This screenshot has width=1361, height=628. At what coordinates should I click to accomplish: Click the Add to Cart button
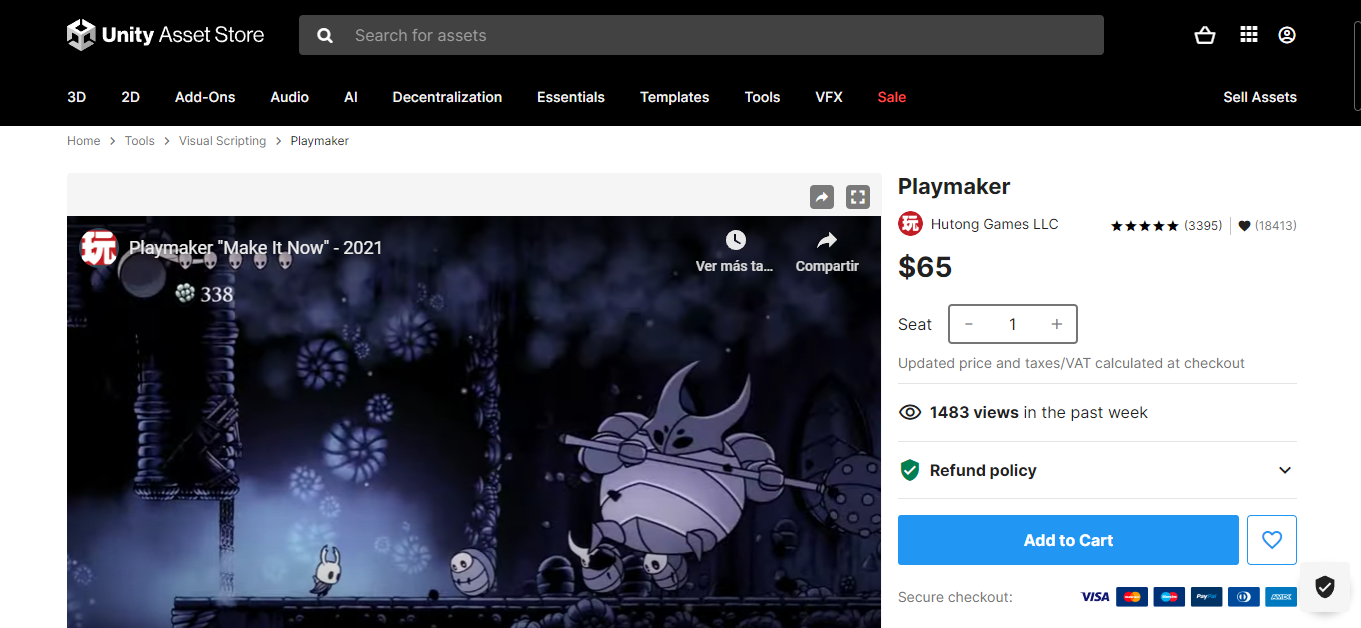point(1068,540)
